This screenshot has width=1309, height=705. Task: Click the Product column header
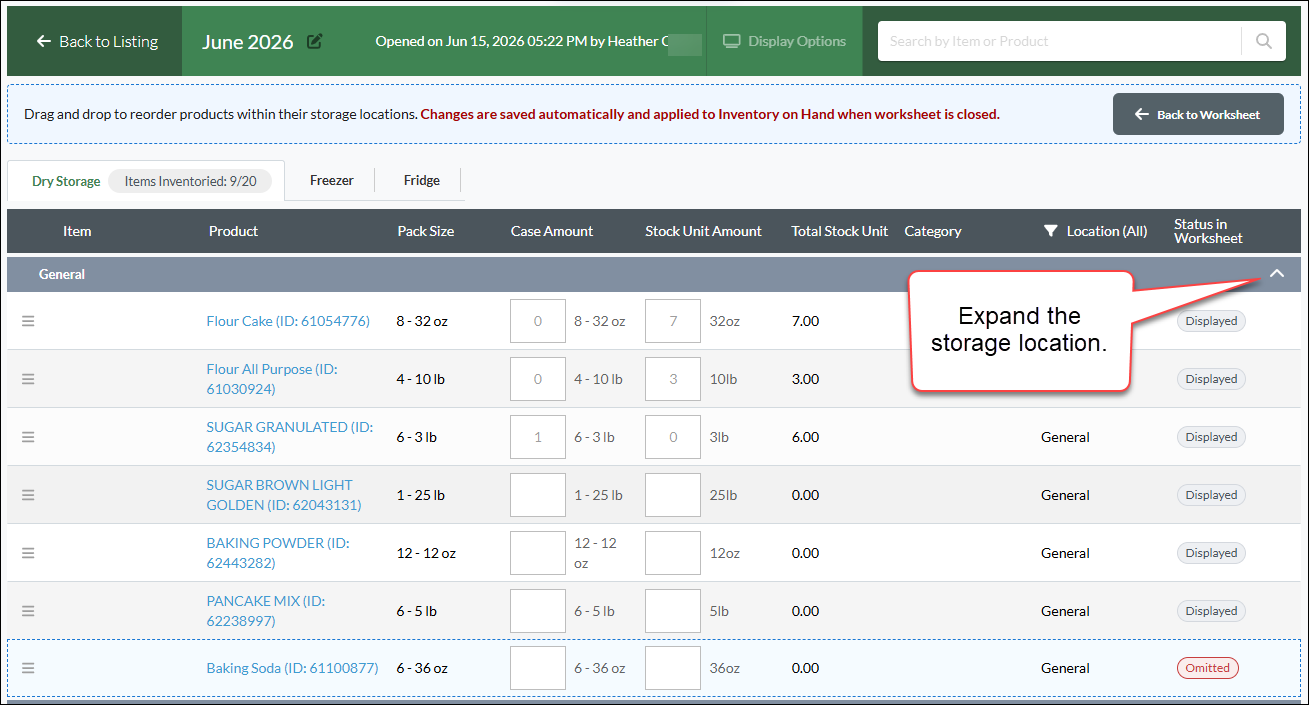point(233,231)
